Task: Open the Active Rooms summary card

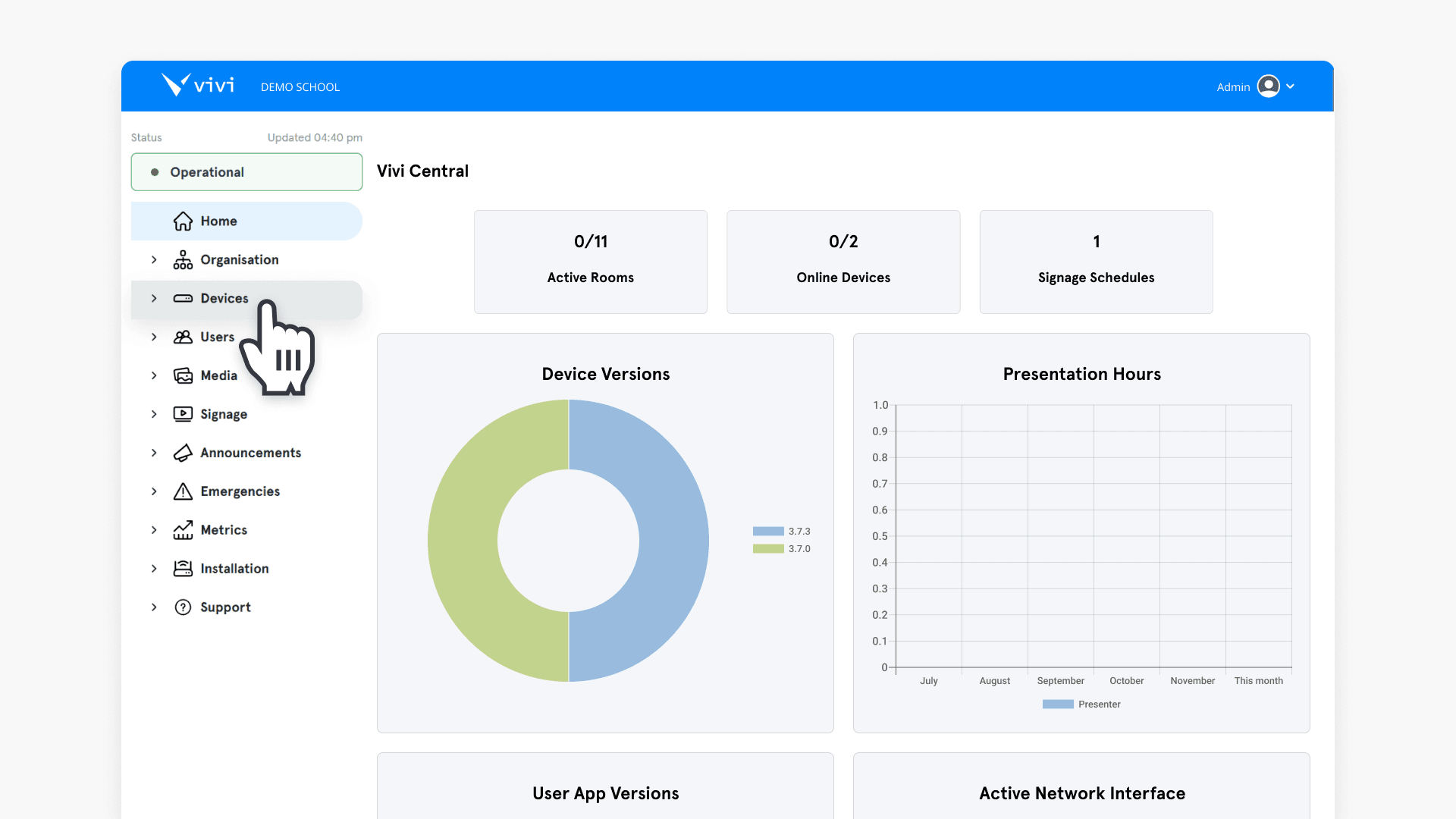Action: tap(590, 261)
